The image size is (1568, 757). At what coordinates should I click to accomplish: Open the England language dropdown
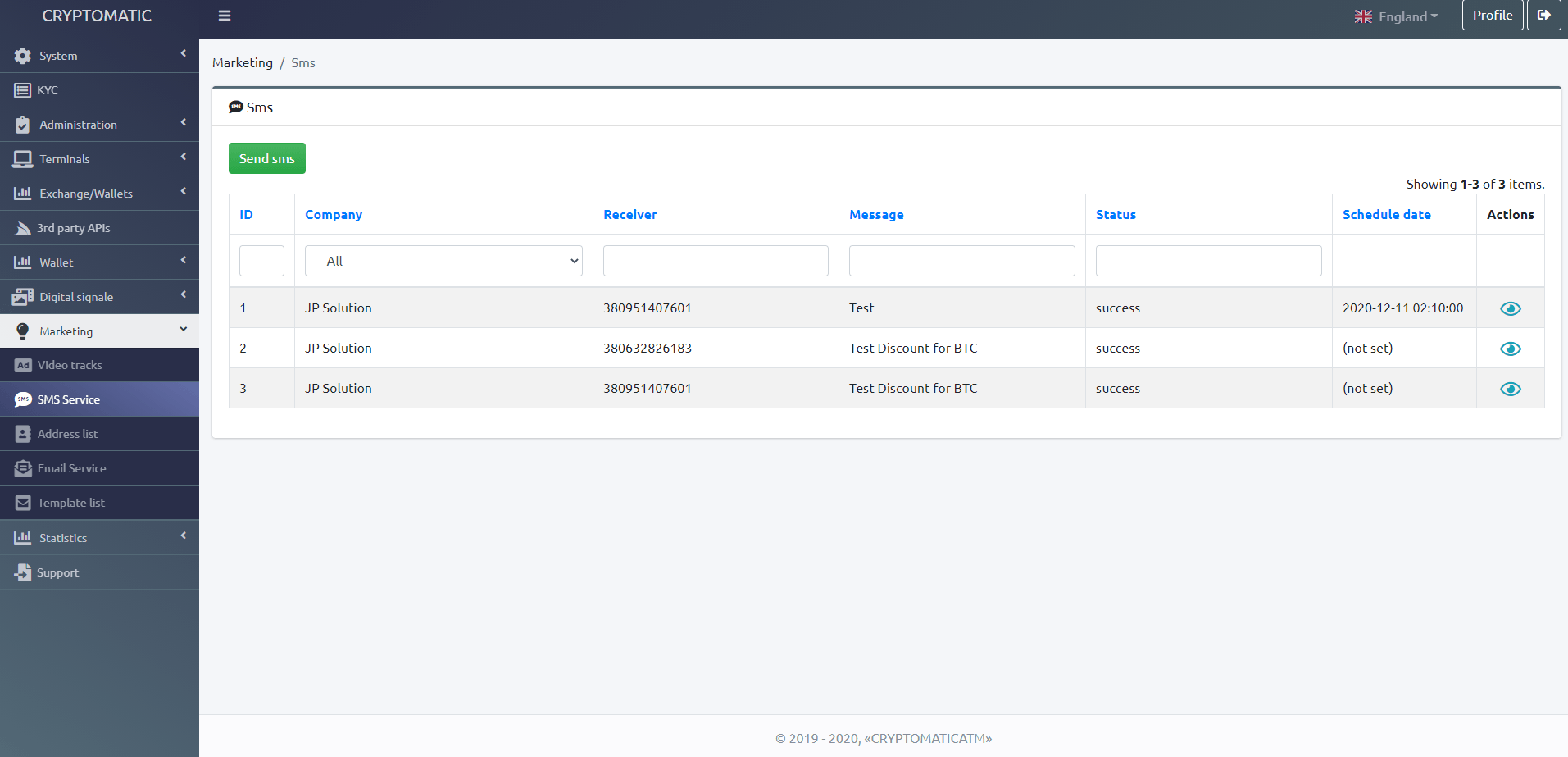tap(1397, 16)
